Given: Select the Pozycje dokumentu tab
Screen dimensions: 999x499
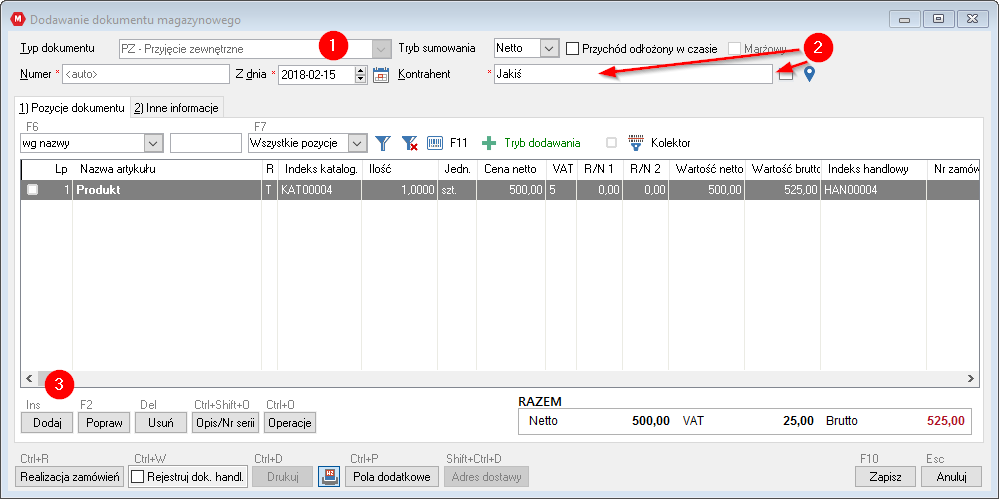Looking at the screenshot, I should [x=72, y=108].
